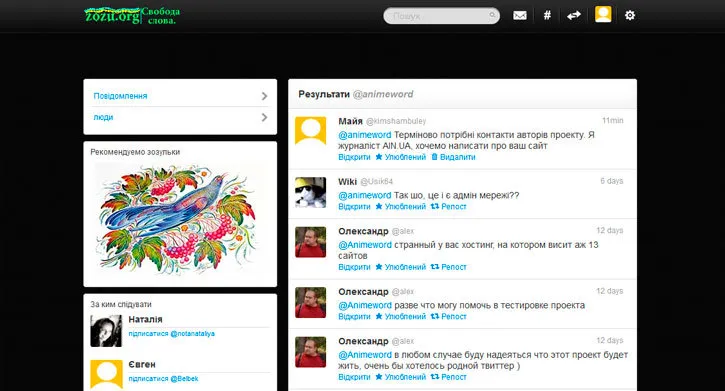This screenshot has width=725, height=391.
Task: Click the name Євген in follow suggestions
Action: (141, 365)
